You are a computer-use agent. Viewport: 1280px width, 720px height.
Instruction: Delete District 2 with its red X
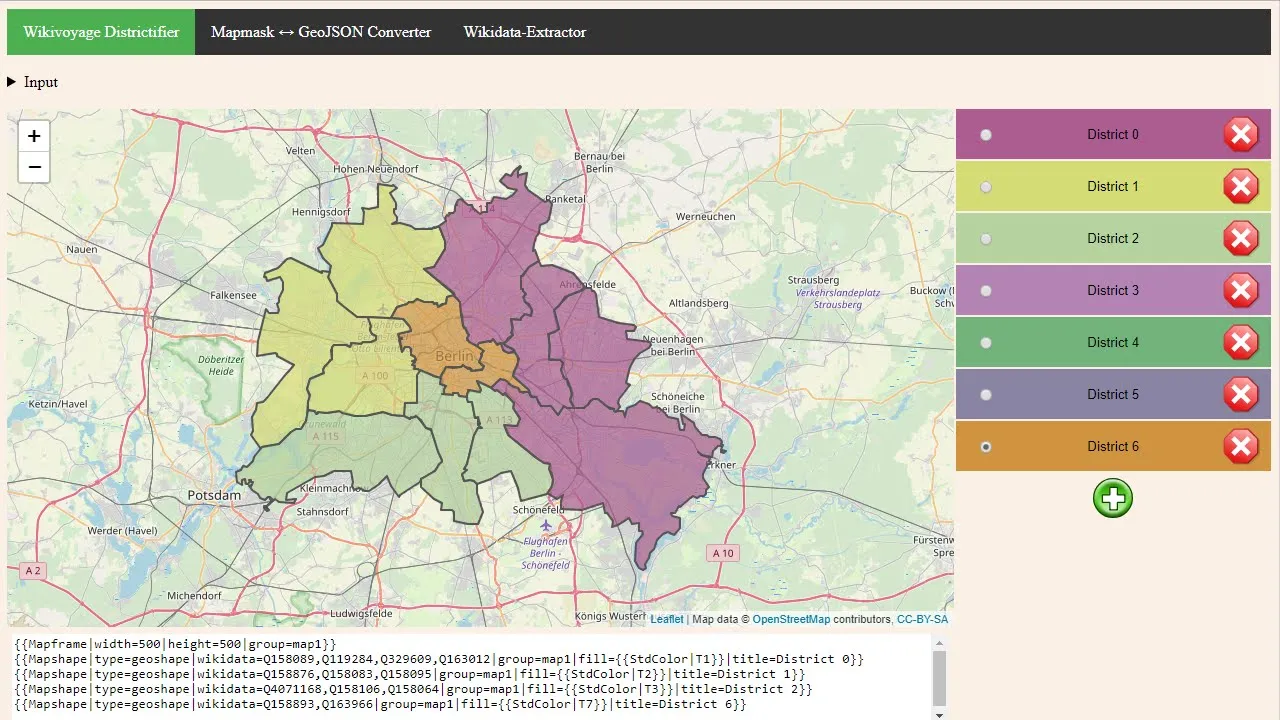pos(1241,238)
